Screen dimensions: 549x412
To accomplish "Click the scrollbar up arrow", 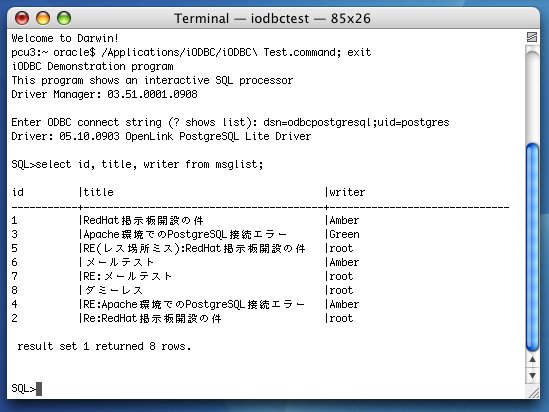I will 533,359.
